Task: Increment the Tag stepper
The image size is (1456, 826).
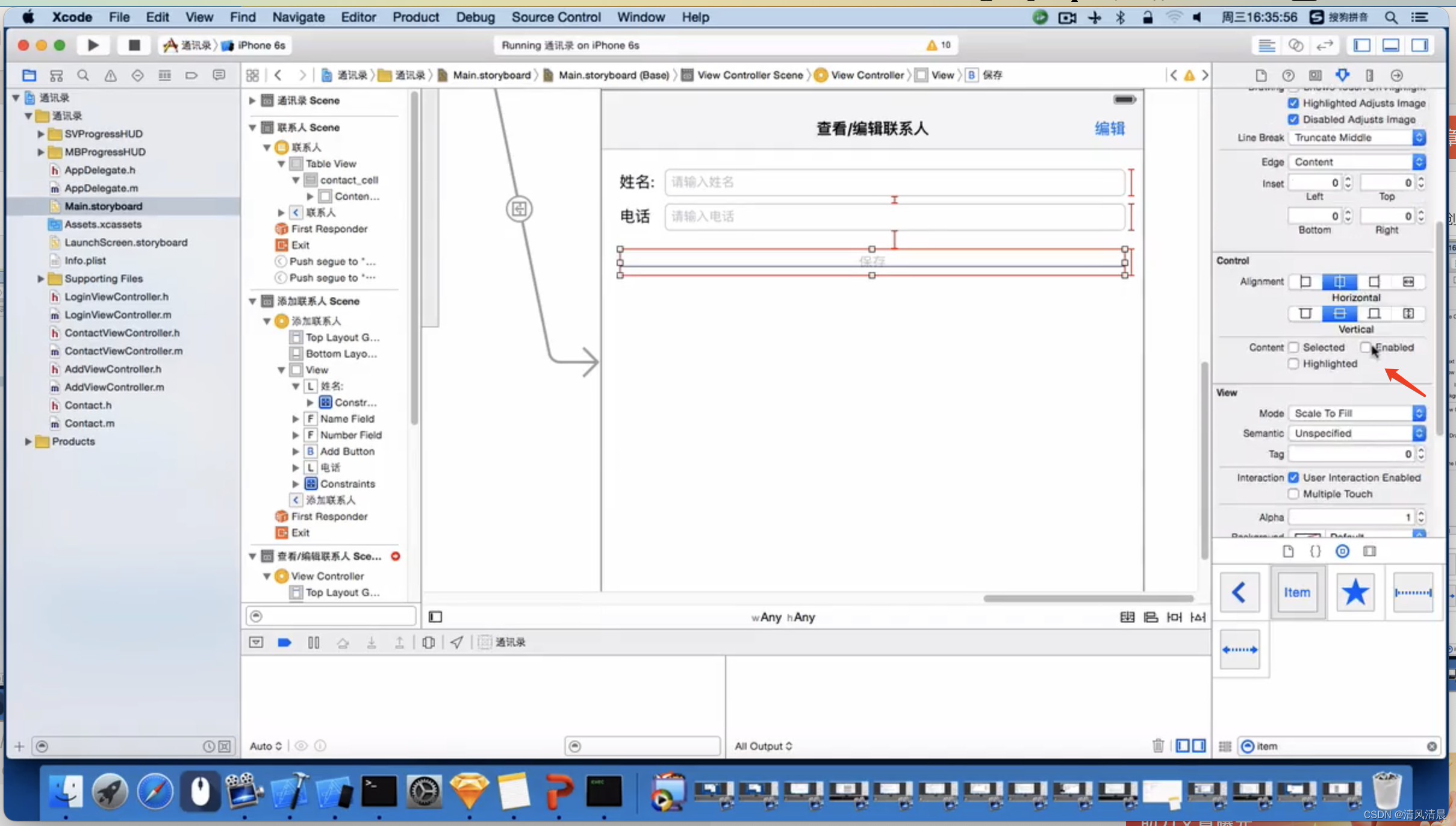Action: coord(1421,450)
